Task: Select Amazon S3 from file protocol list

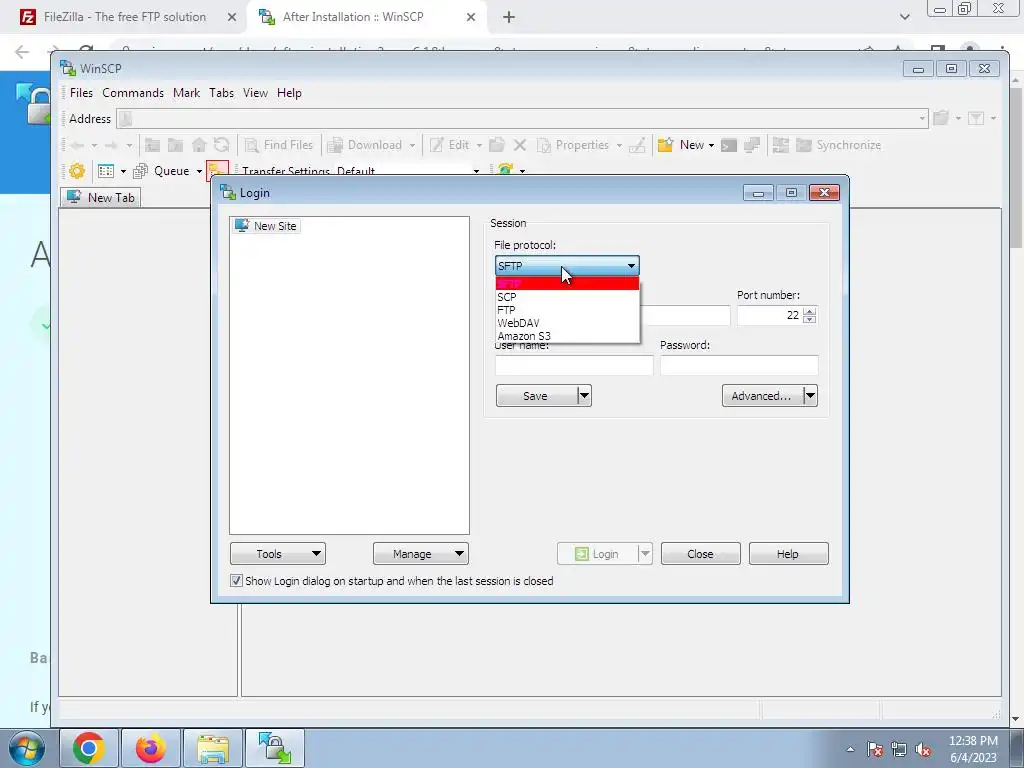Action: point(567,336)
